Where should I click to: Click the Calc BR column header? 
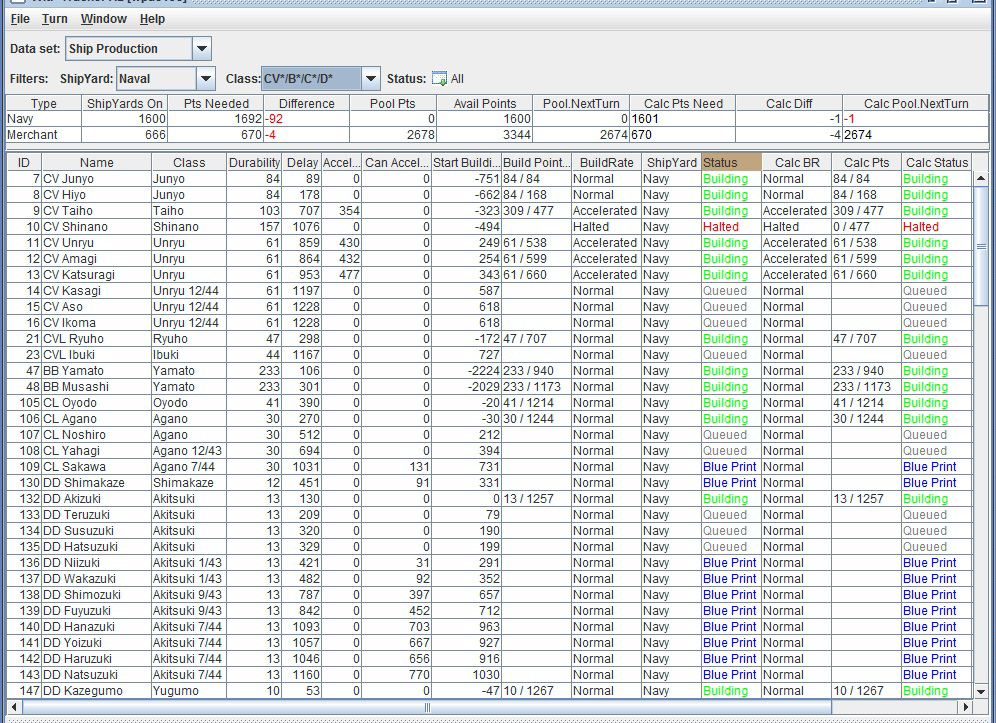tap(797, 163)
